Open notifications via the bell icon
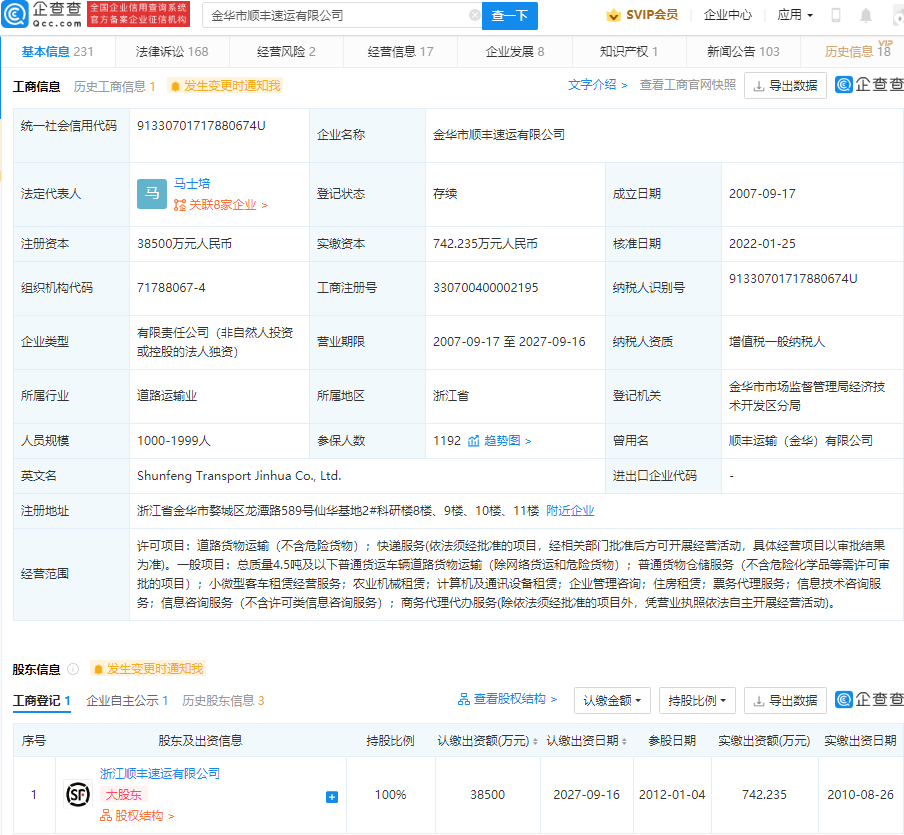Viewport: 904px width, 835px height. (866, 14)
